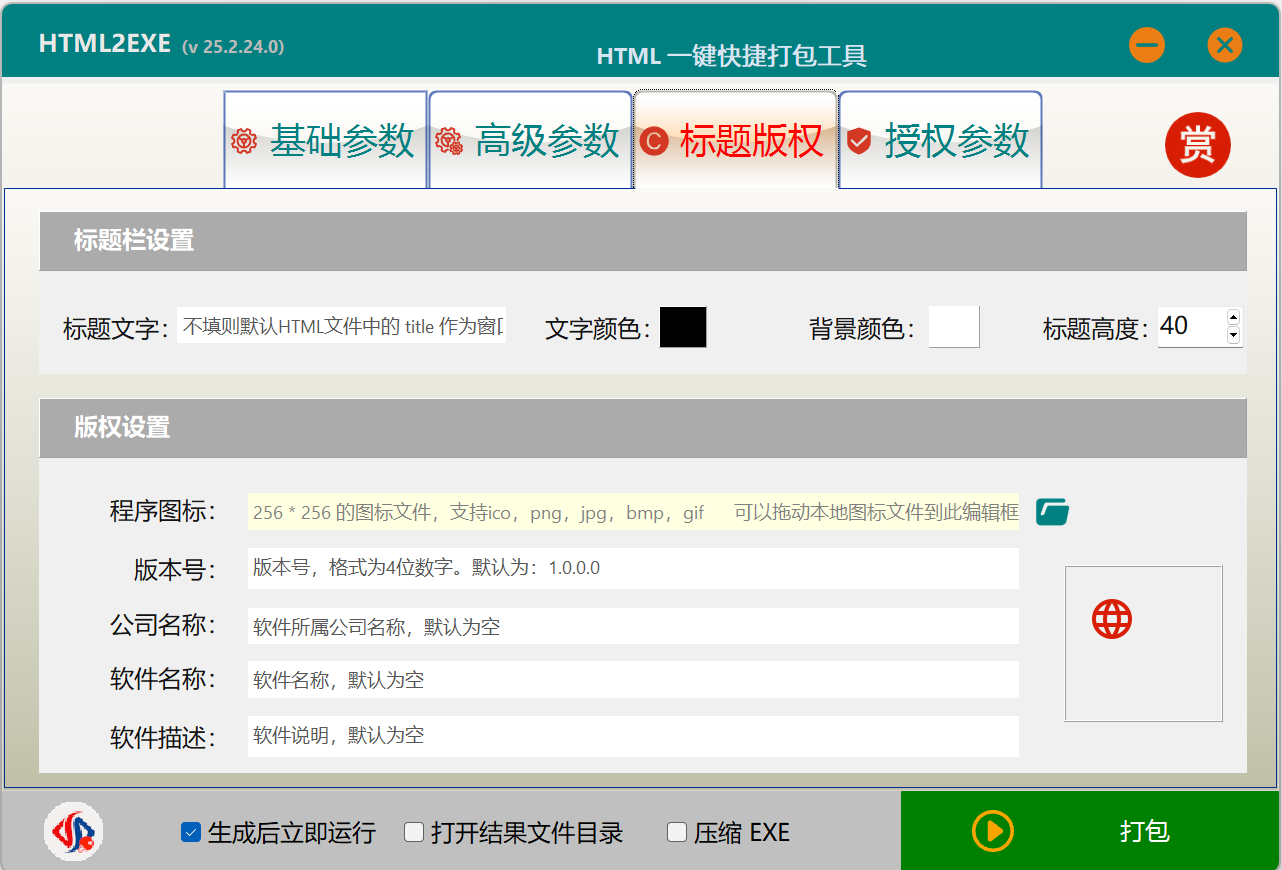Click the 版本号 input field
The height and width of the screenshot is (870, 1282).
(x=634, y=568)
